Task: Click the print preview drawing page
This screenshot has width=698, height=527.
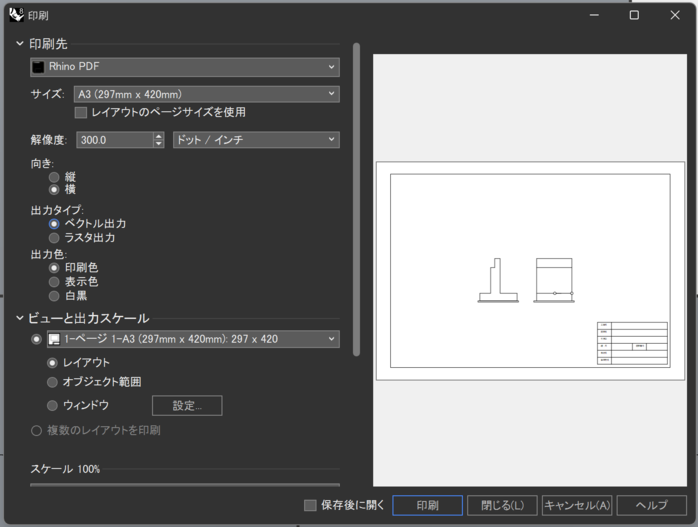Action: click(530, 271)
